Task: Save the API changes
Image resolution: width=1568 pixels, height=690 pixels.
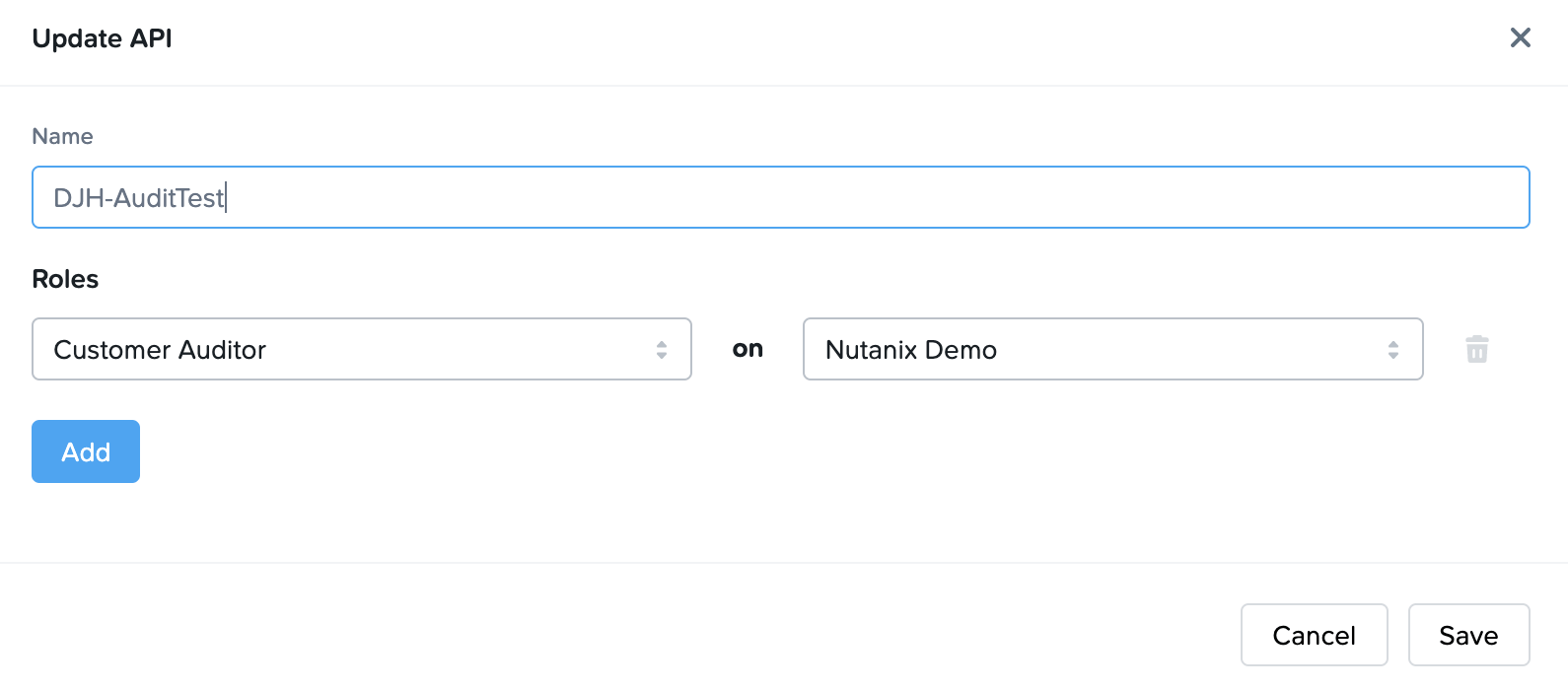Action: click(x=1468, y=635)
